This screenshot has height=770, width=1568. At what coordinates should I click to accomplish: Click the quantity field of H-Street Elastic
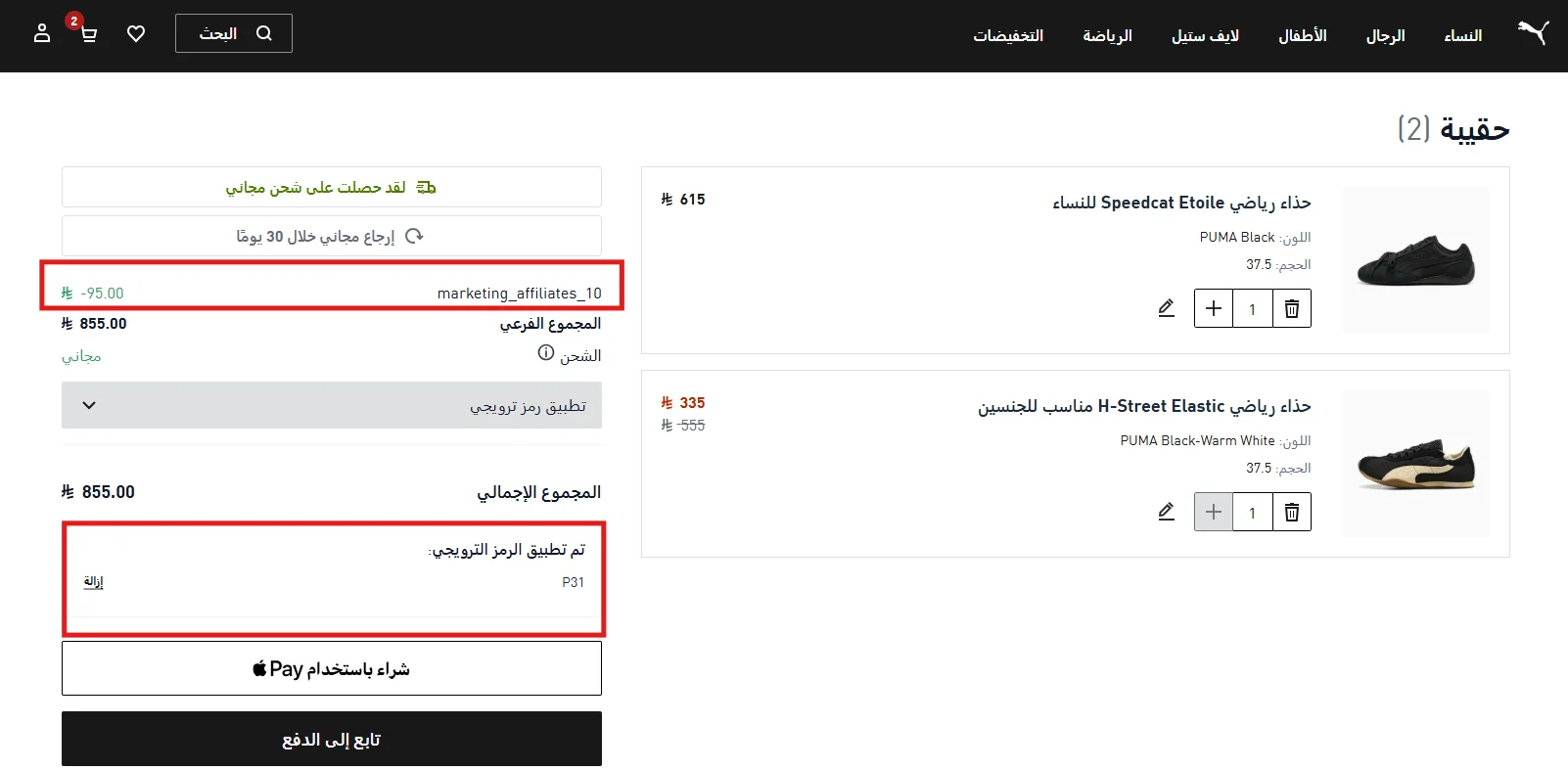1253,512
